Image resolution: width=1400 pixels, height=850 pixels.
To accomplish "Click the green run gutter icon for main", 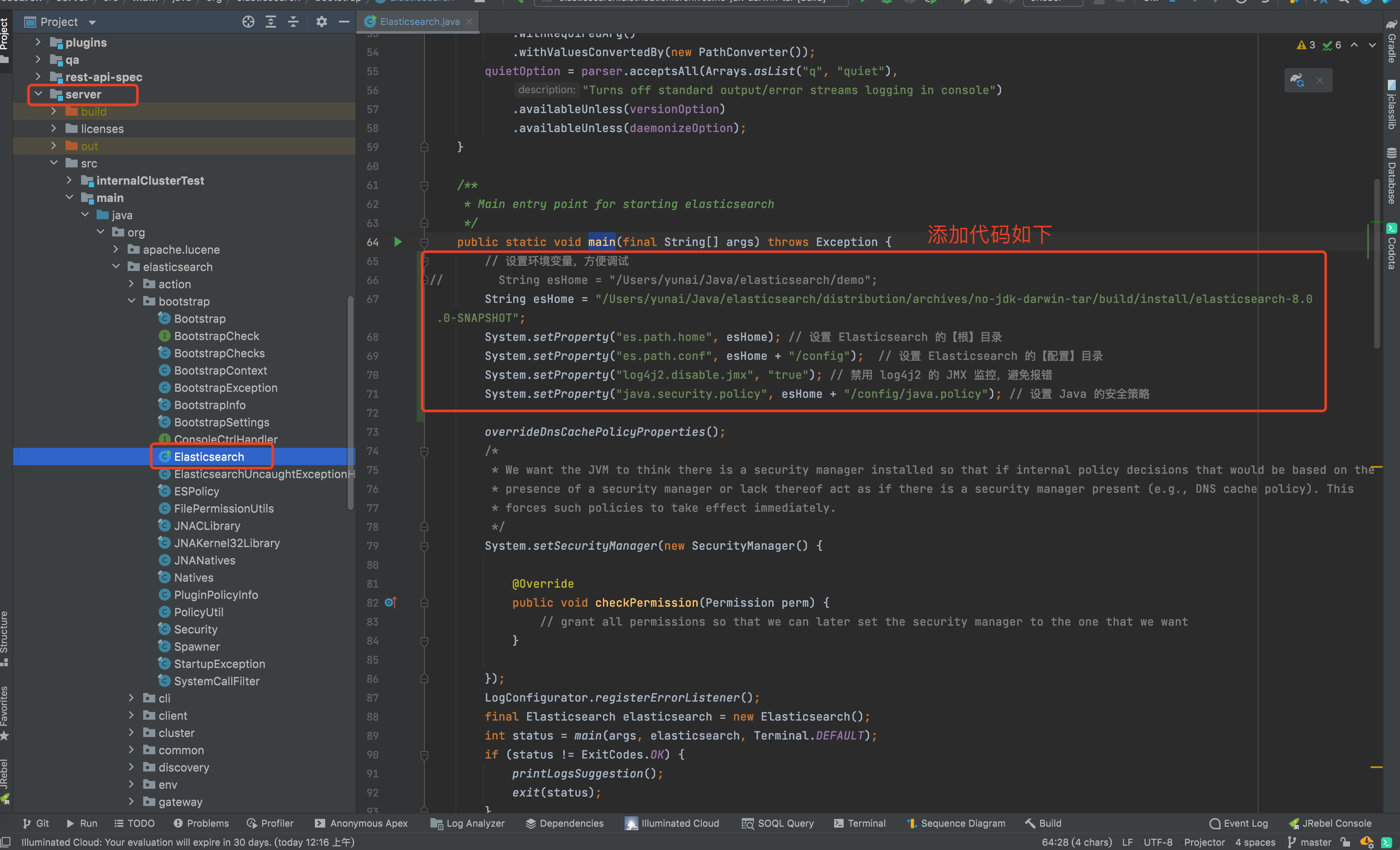I will pyautogui.click(x=398, y=242).
